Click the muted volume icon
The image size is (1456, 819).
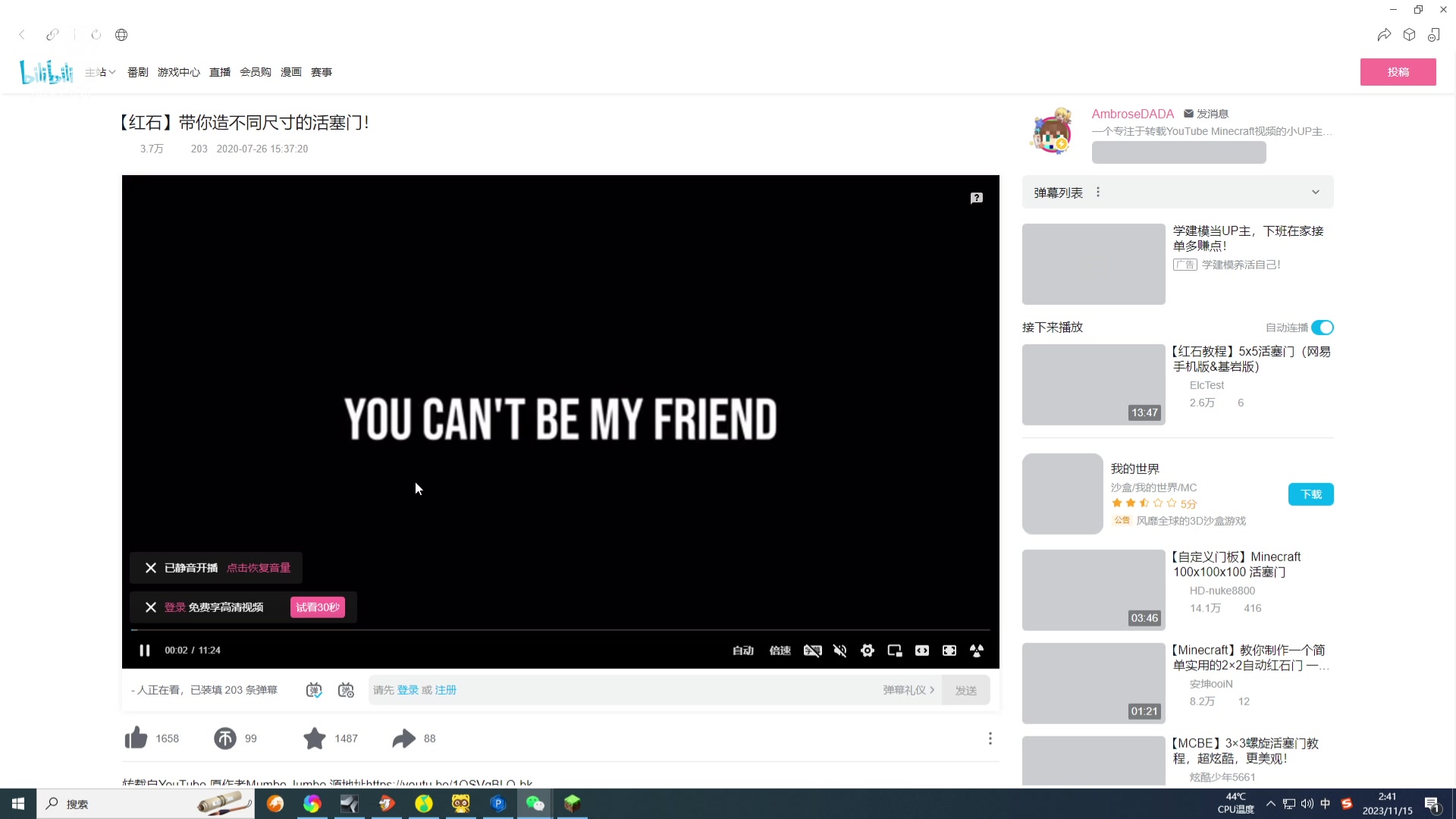839,651
